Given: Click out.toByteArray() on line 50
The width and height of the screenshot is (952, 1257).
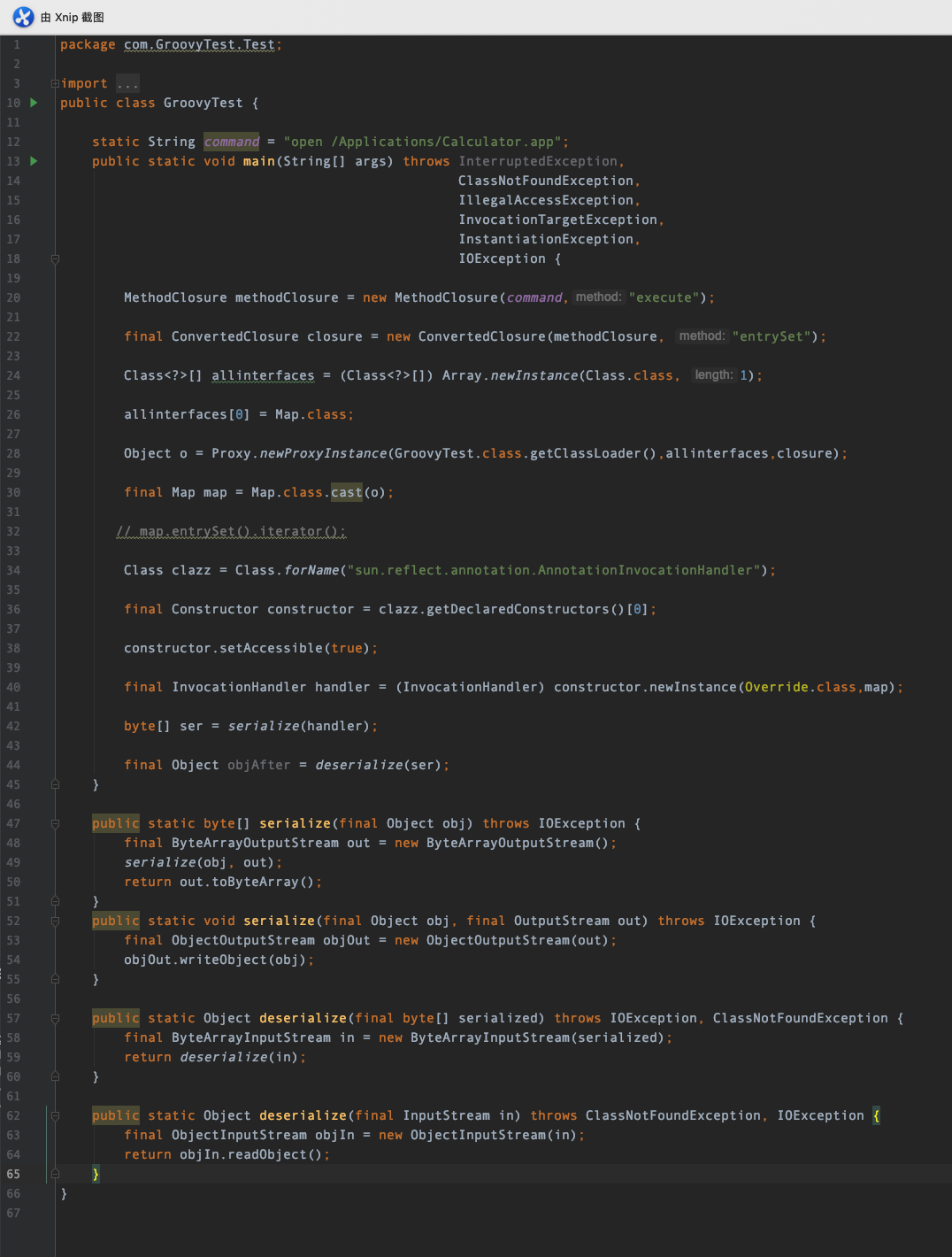Looking at the screenshot, I should pos(247,882).
